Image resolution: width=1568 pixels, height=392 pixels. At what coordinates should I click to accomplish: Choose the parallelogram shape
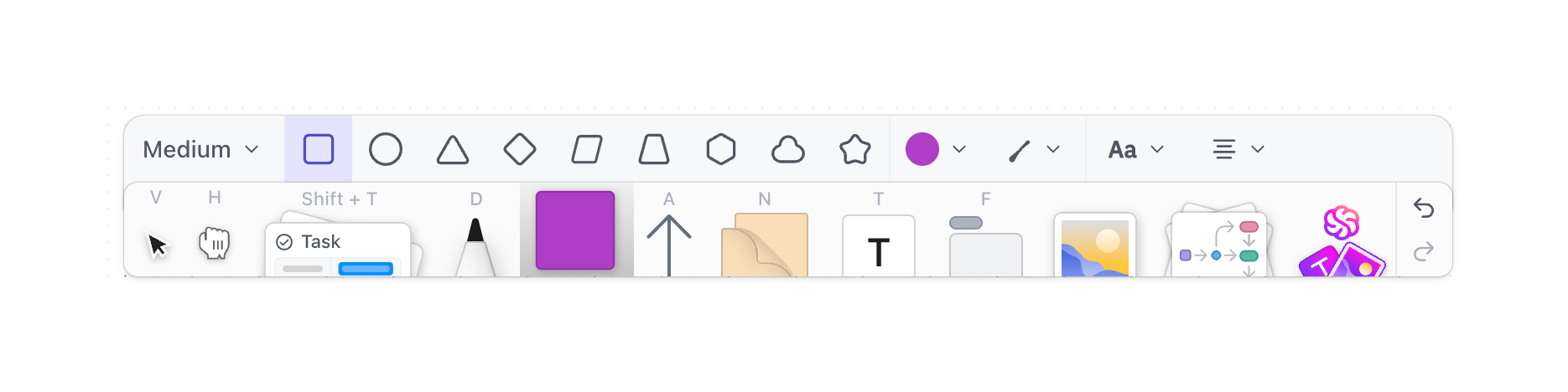(x=587, y=150)
